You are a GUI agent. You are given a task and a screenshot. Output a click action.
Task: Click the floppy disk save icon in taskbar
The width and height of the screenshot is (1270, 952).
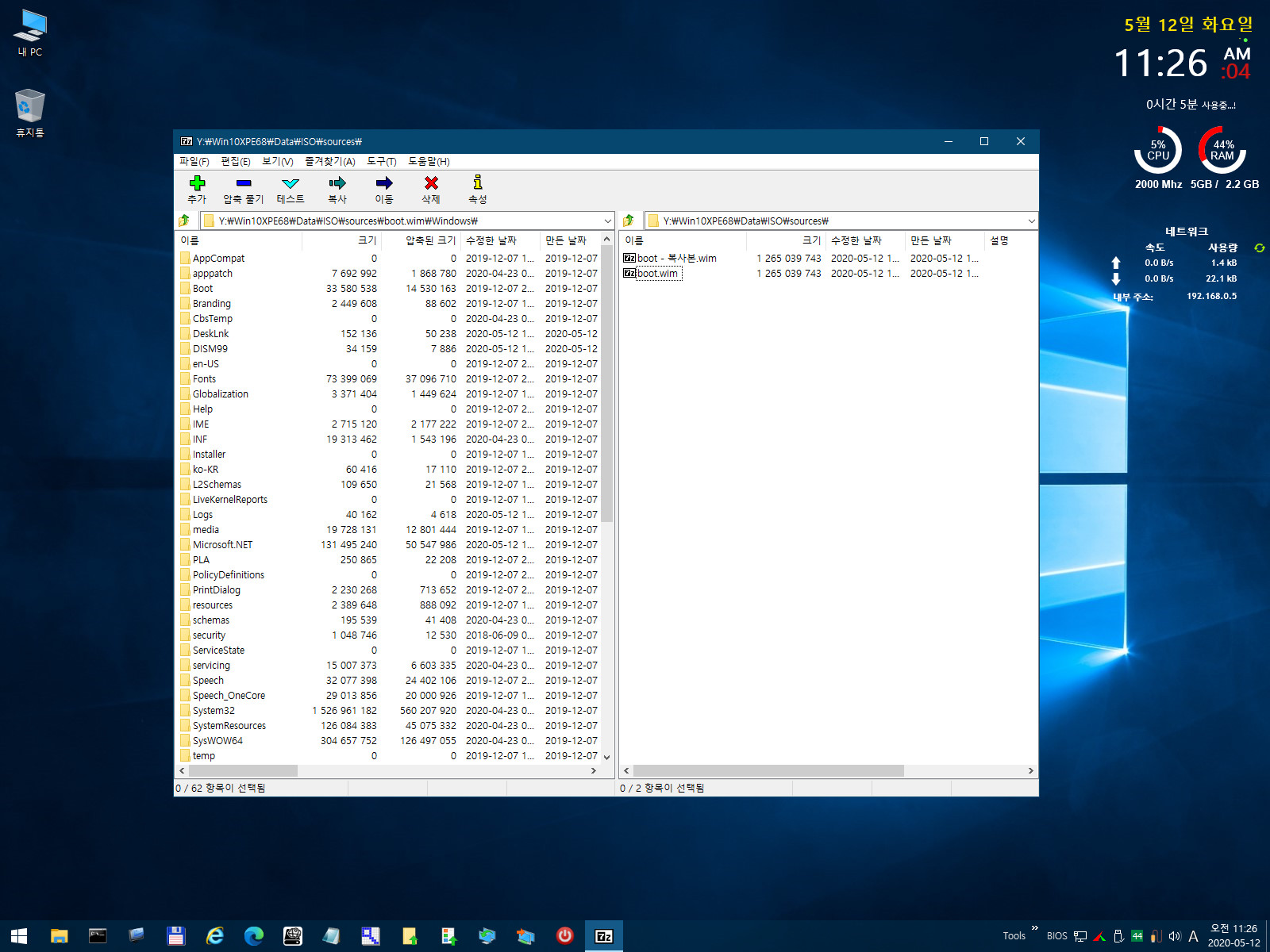point(175,936)
